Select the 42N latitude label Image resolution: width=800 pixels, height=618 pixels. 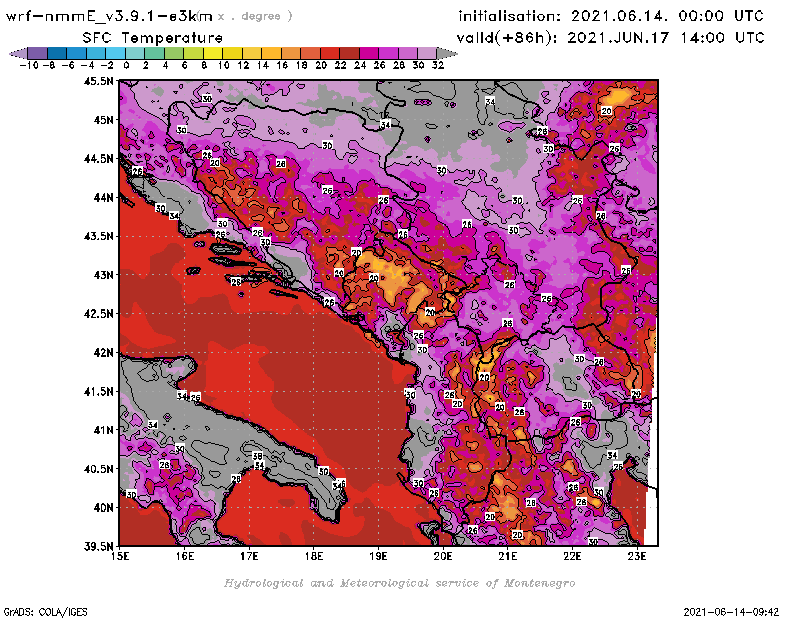104,352
